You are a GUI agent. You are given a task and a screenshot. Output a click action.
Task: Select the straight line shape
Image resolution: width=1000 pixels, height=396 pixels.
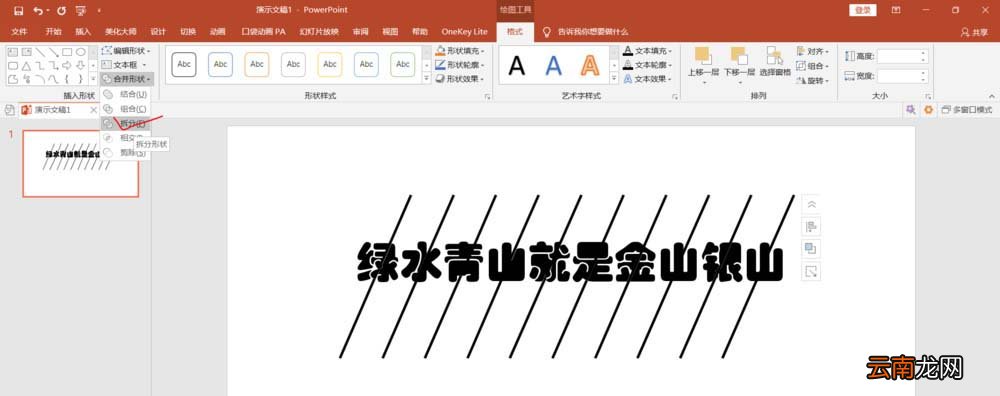tap(40, 52)
